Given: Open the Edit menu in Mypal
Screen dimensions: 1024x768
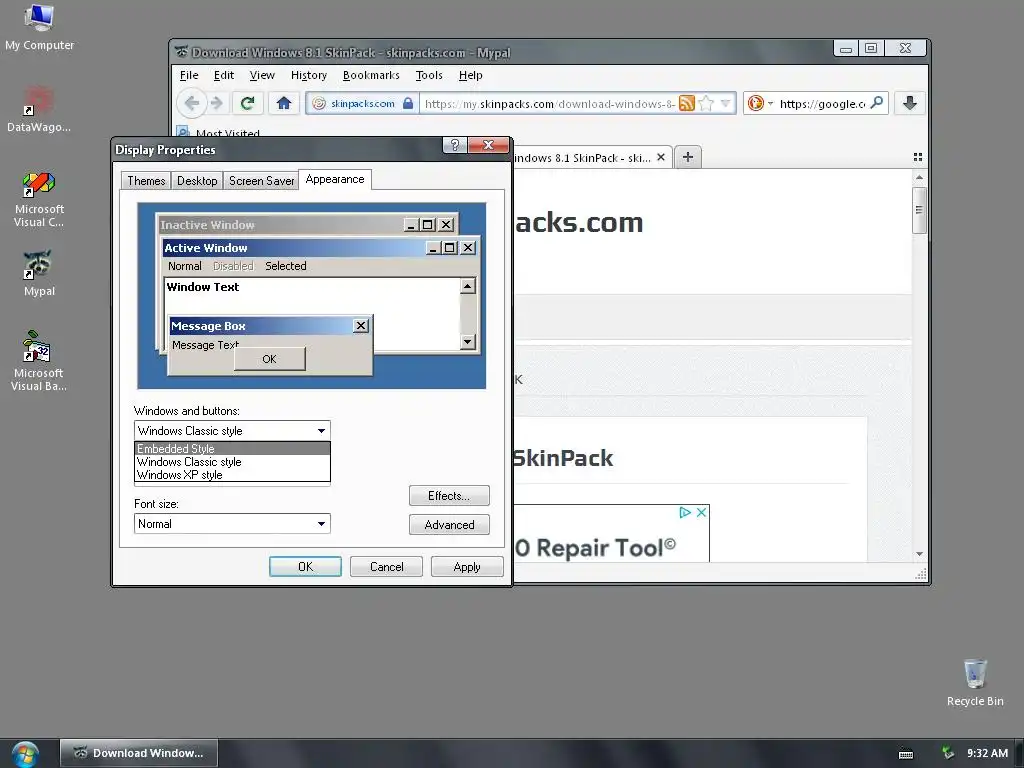Looking at the screenshot, I should (224, 75).
